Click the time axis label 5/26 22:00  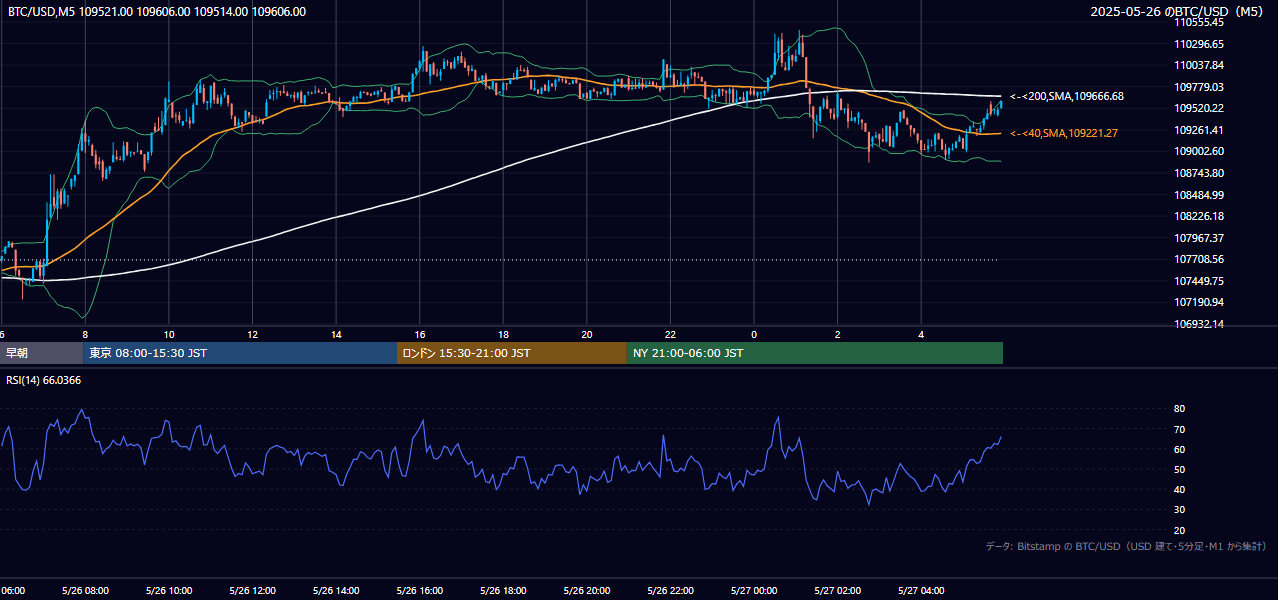(x=670, y=590)
